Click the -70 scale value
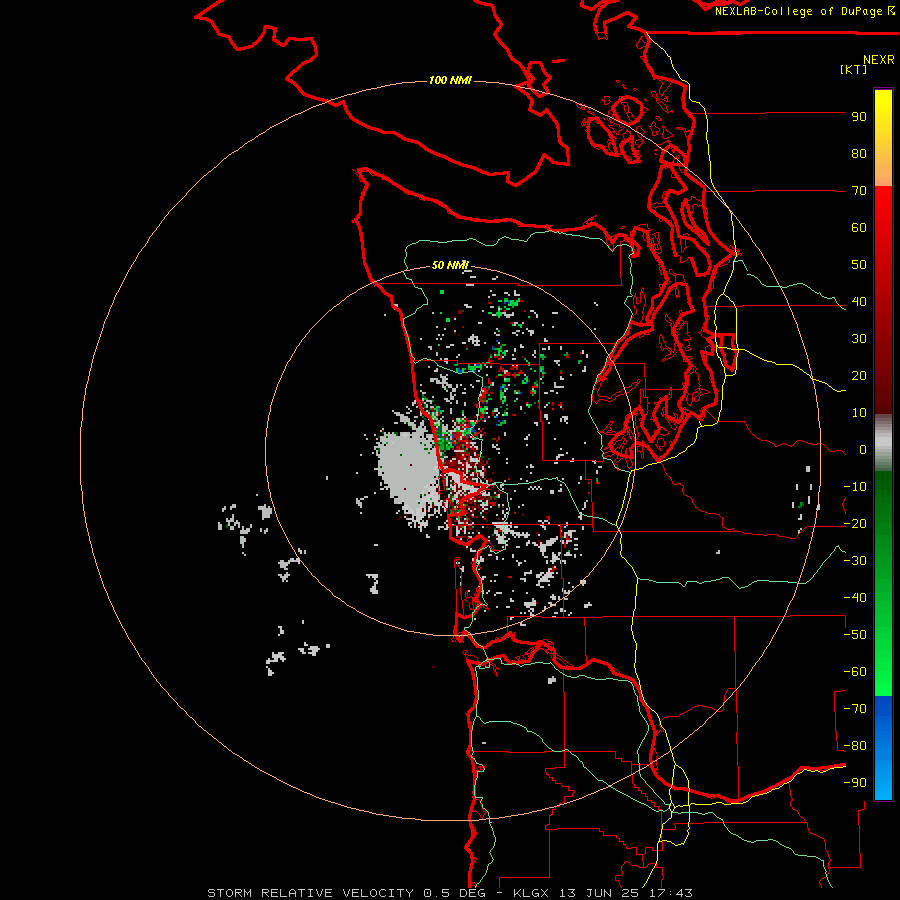900x900 pixels. [855, 709]
